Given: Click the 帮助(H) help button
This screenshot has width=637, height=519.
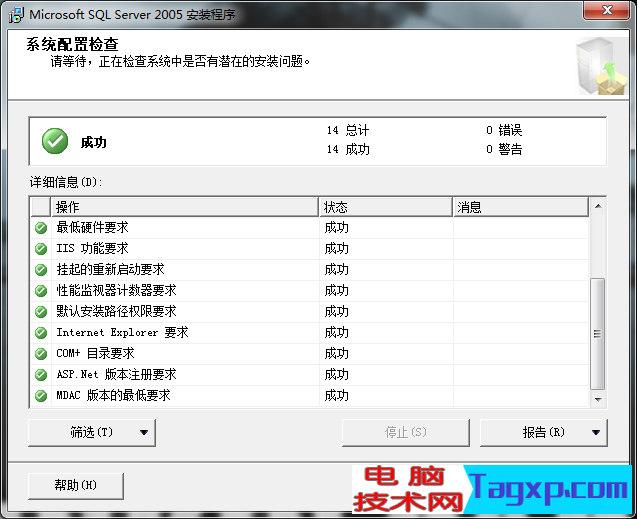Looking at the screenshot, I should coord(76,486).
